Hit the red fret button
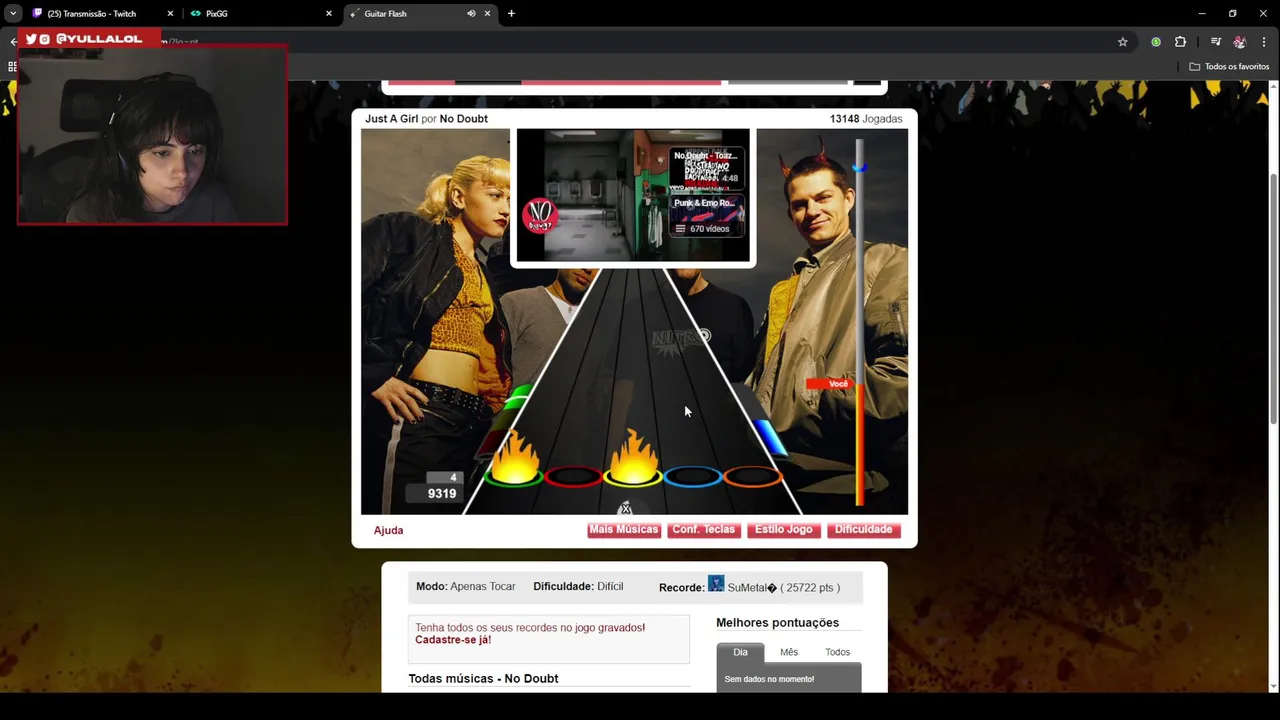The image size is (1280, 720). (x=573, y=478)
